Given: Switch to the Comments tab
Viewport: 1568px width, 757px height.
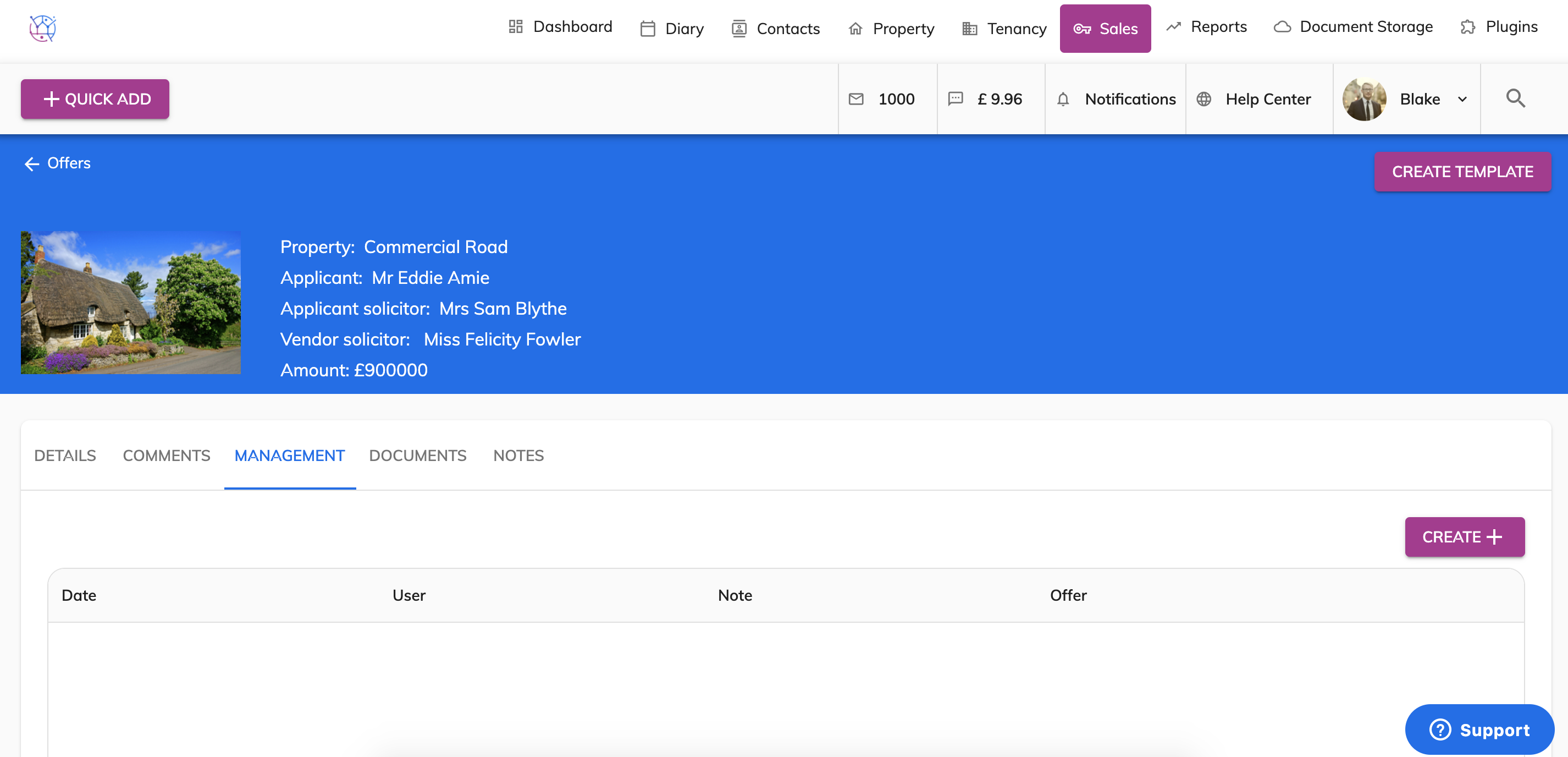Looking at the screenshot, I should click(166, 456).
